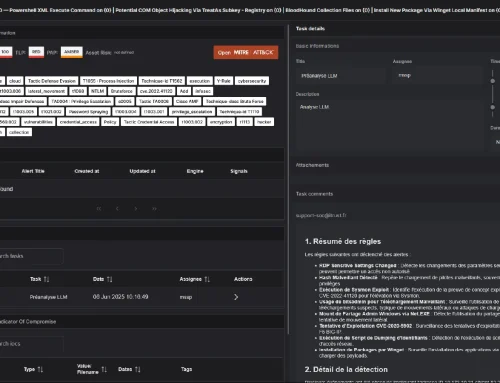Click the T1055 Process Injection tag
The height and width of the screenshot is (383, 500).
pyautogui.click(x=108, y=81)
